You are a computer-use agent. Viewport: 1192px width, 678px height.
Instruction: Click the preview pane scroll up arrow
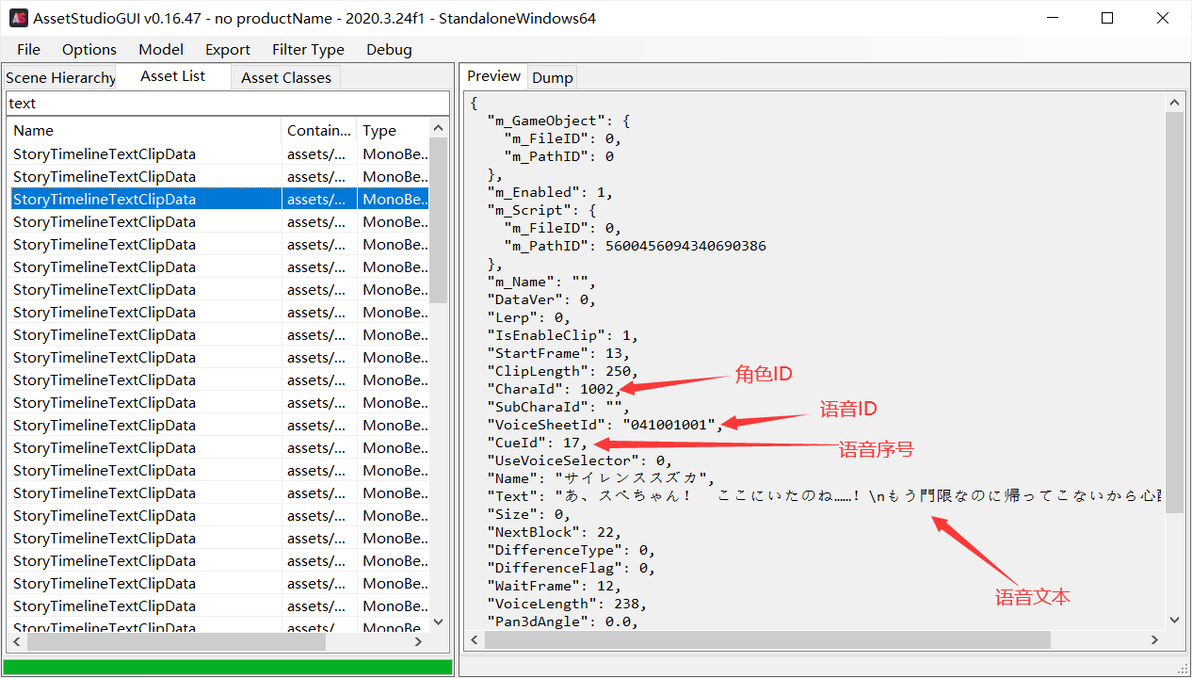[1175, 102]
